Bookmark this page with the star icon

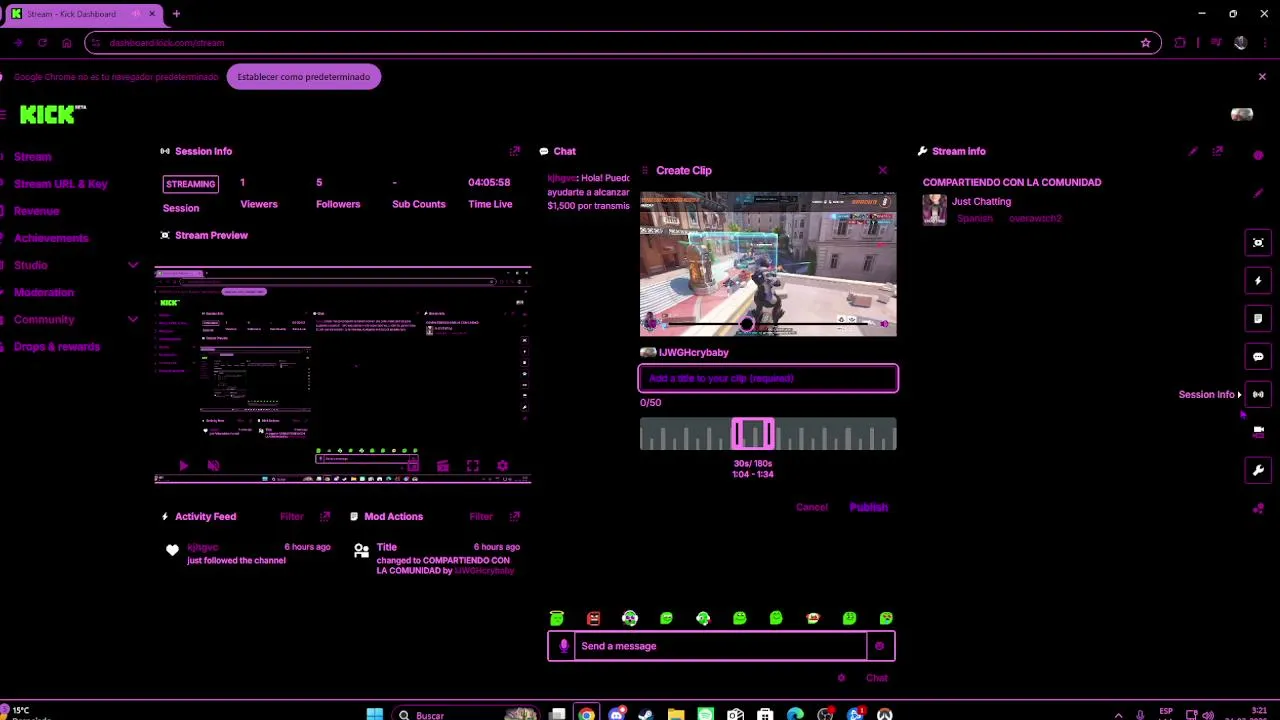tap(1145, 43)
